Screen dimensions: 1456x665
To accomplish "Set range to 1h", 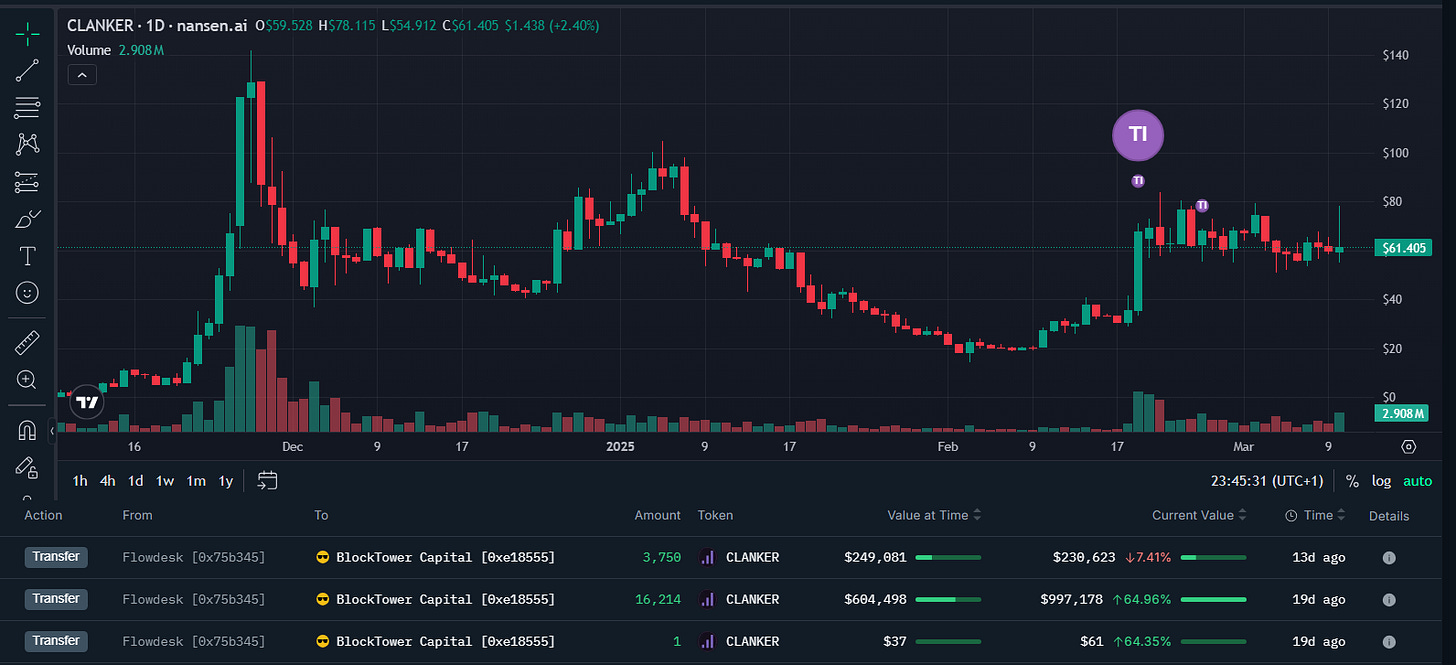I will tap(80, 481).
